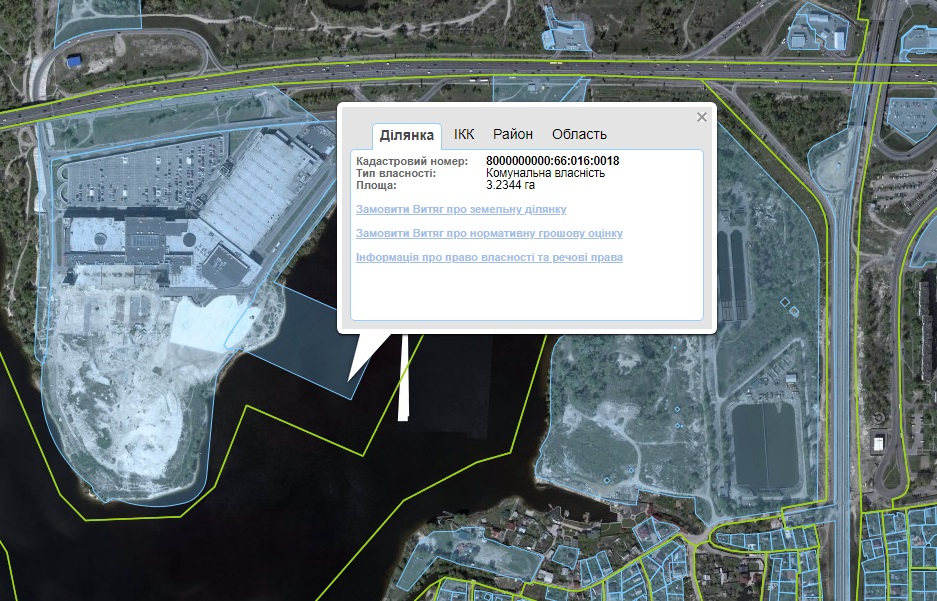This screenshot has width=937, height=601.
Task: Click the Комунальна власність ownership value
Action: pyautogui.click(x=545, y=173)
